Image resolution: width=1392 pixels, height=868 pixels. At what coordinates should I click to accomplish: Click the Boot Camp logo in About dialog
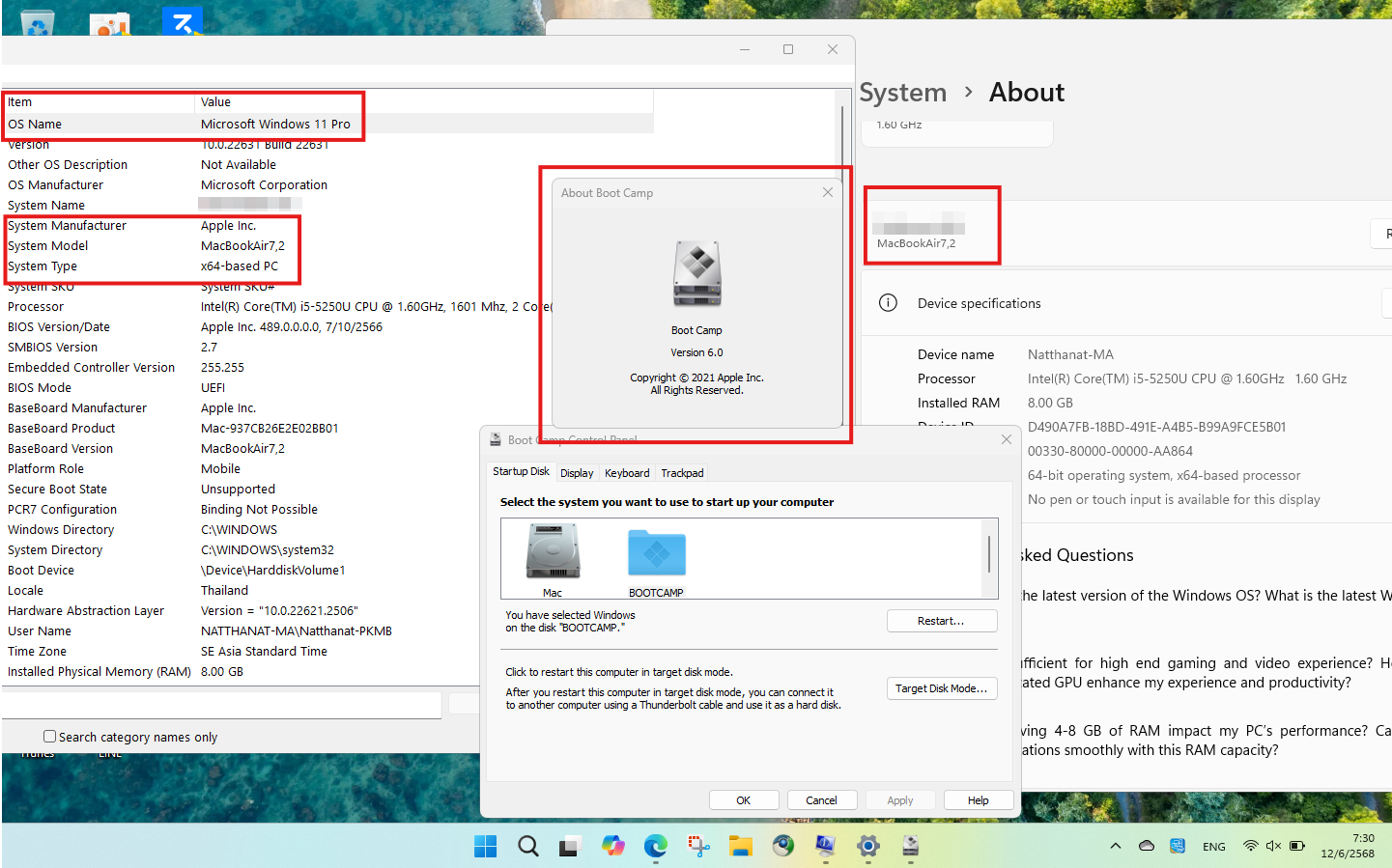tap(697, 273)
